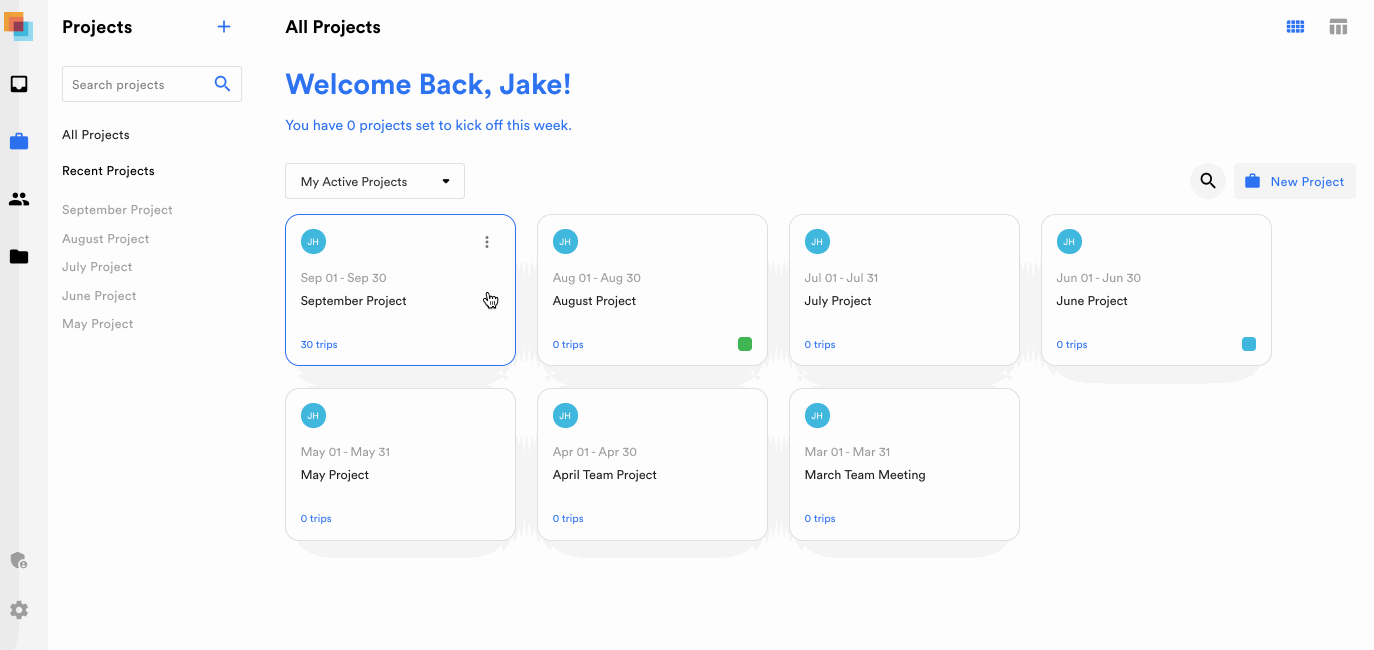The image size is (1374, 650).
Task: Open the inbox icon in the sidebar
Action: pyautogui.click(x=18, y=83)
